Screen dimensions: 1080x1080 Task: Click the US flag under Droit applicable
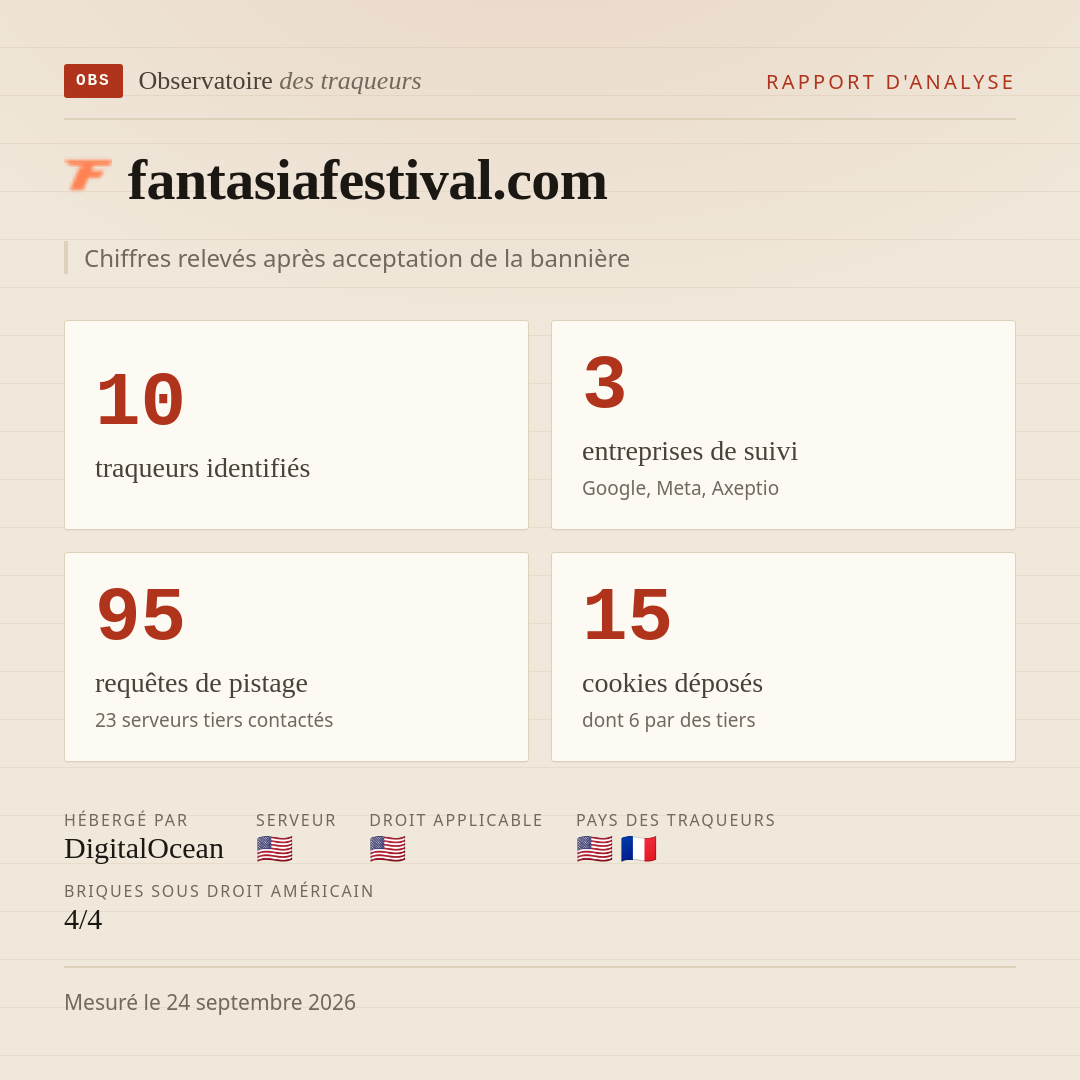[x=387, y=849]
